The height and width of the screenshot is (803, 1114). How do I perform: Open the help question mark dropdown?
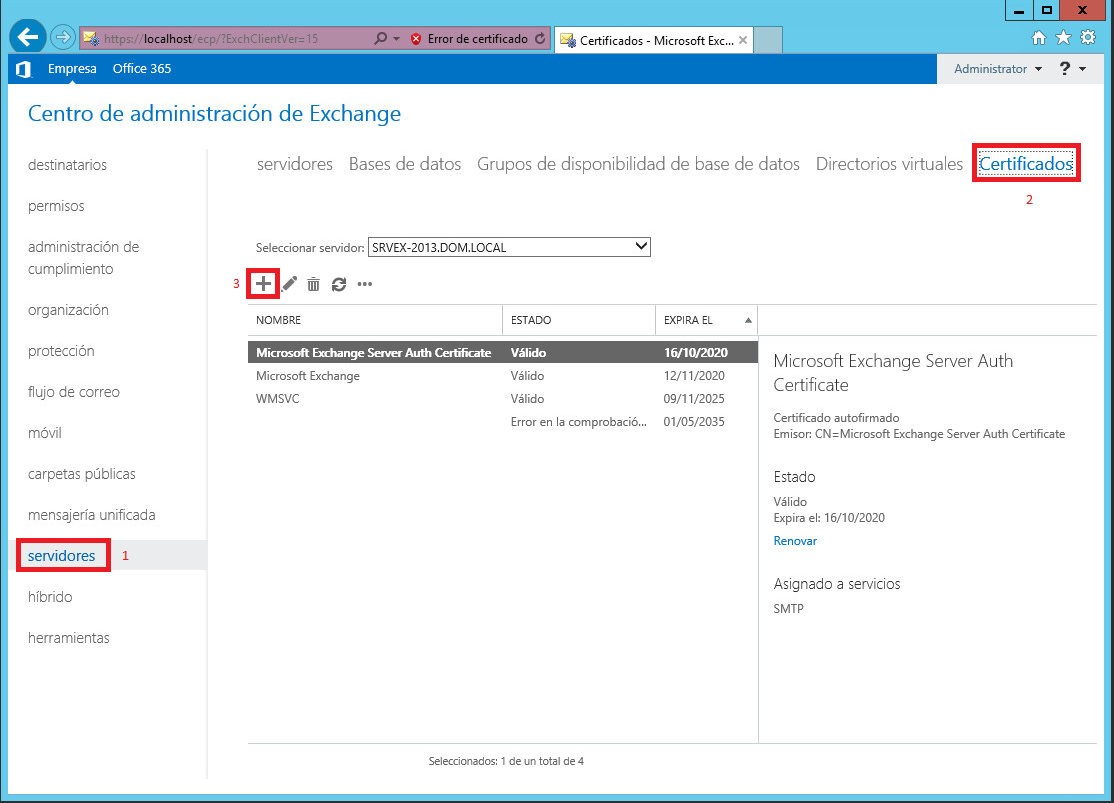coord(1069,68)
